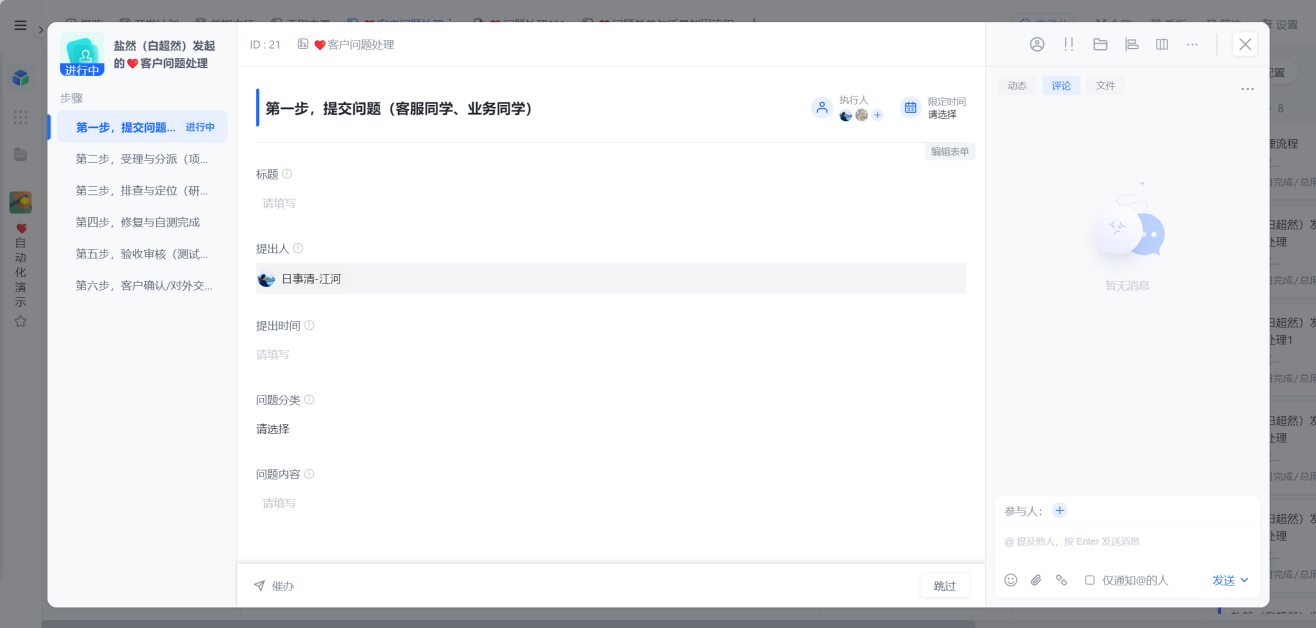Select step 第六步，客户确认/对外交
The height and width of the screenshot is (628, 1316).
(x=142, y=285)
